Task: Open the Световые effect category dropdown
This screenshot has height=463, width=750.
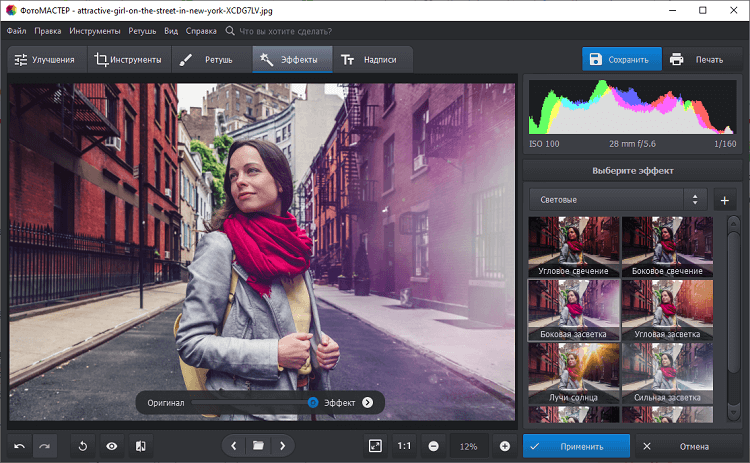Action: point(617,199)
